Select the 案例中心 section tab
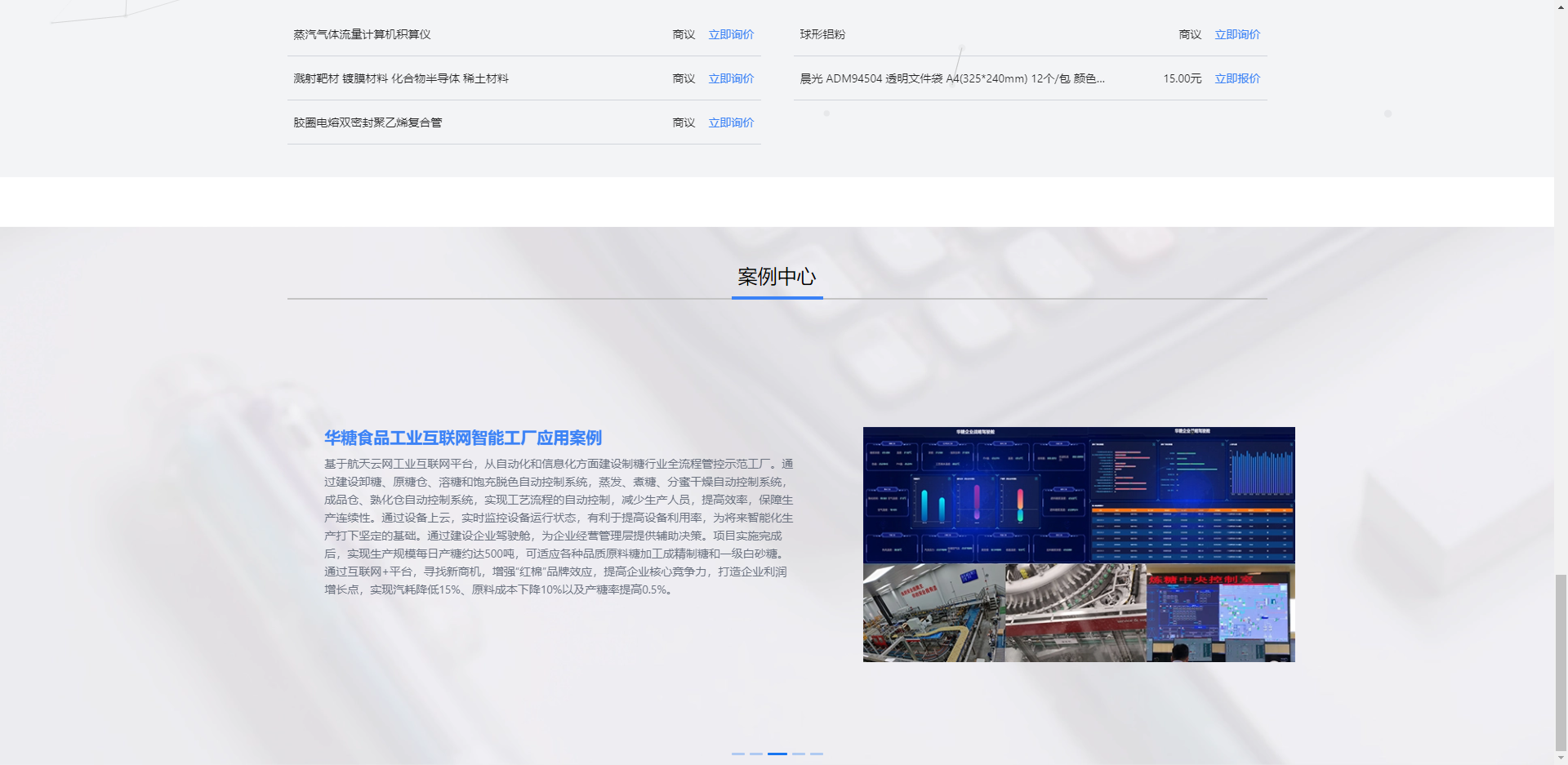Viewport: 1568px width, 765px height. (777, 277)
